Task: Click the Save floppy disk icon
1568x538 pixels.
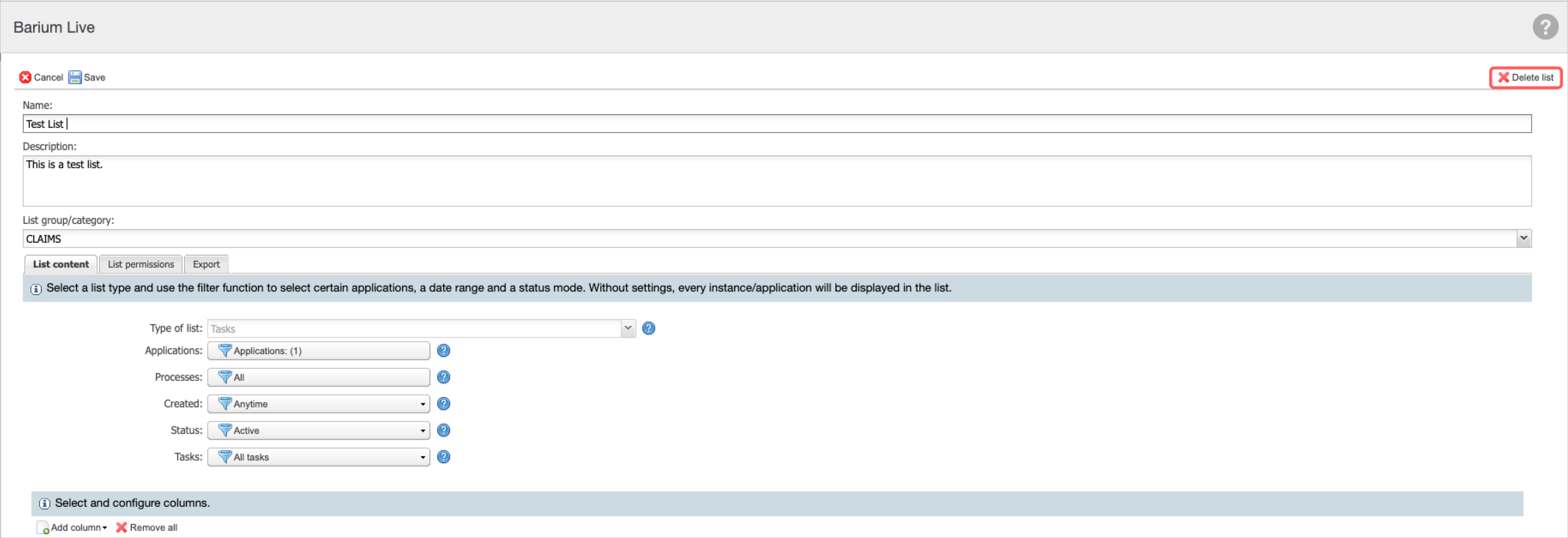Action: point(75,77)
